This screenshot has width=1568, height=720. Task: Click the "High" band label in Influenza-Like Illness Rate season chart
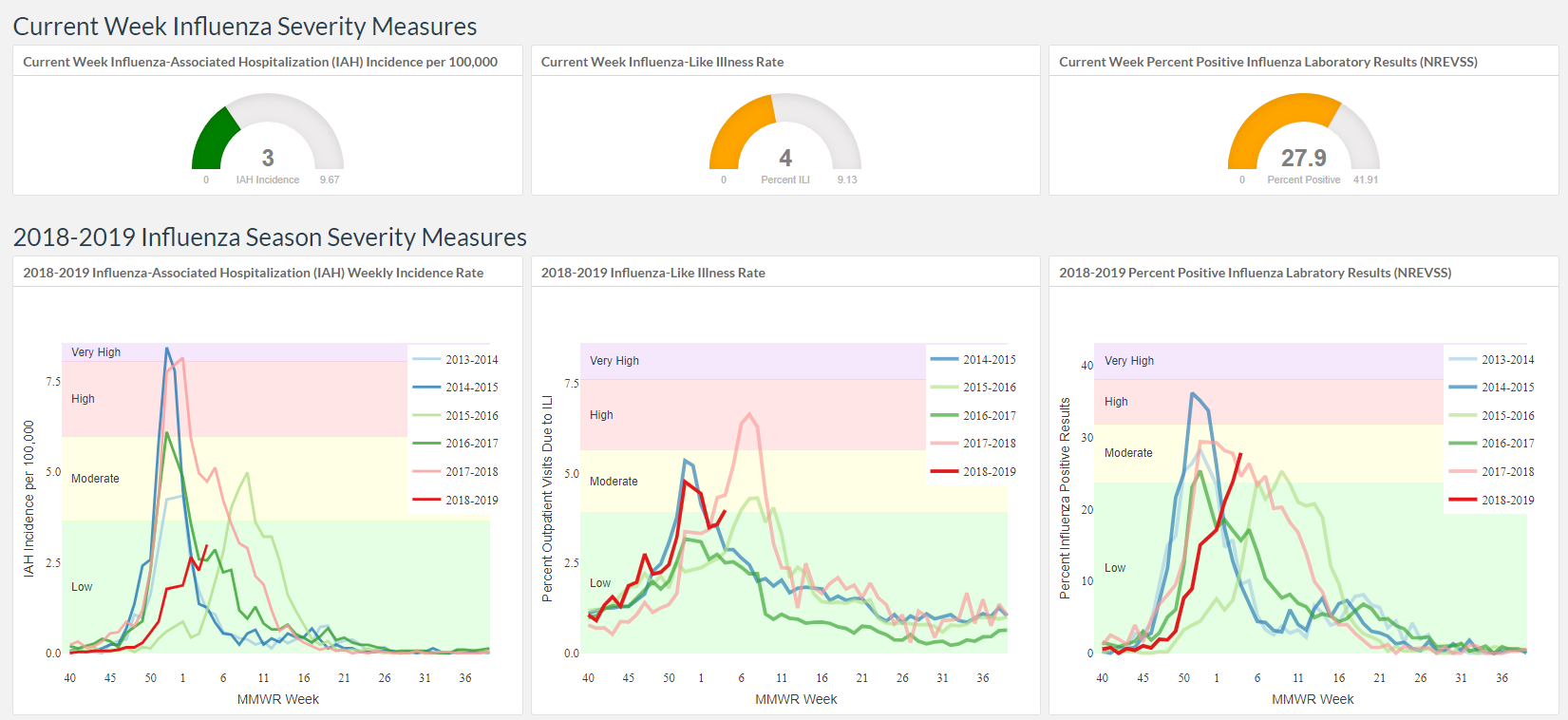pos(601,415)
